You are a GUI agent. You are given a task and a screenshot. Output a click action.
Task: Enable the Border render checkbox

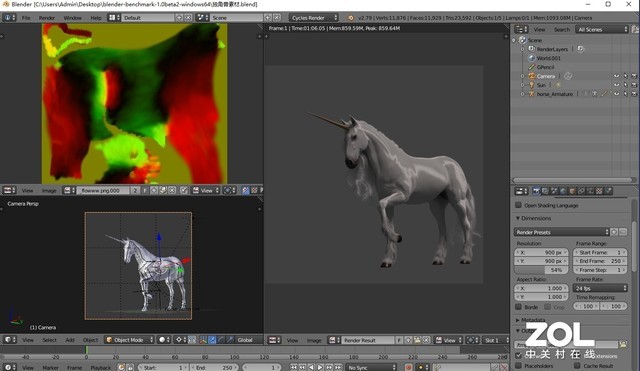click(x=518, y=307)
